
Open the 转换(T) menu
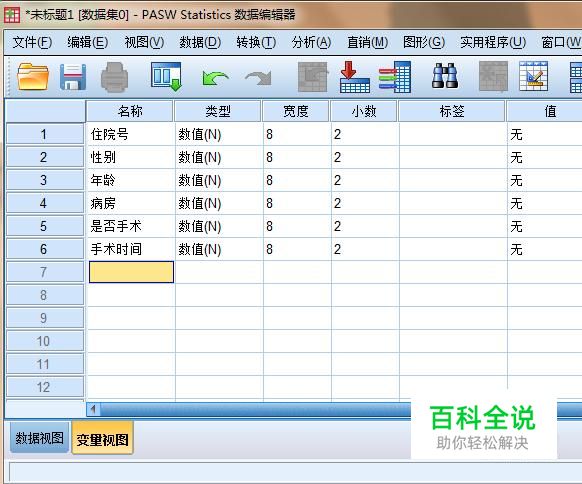coord(256,42)
